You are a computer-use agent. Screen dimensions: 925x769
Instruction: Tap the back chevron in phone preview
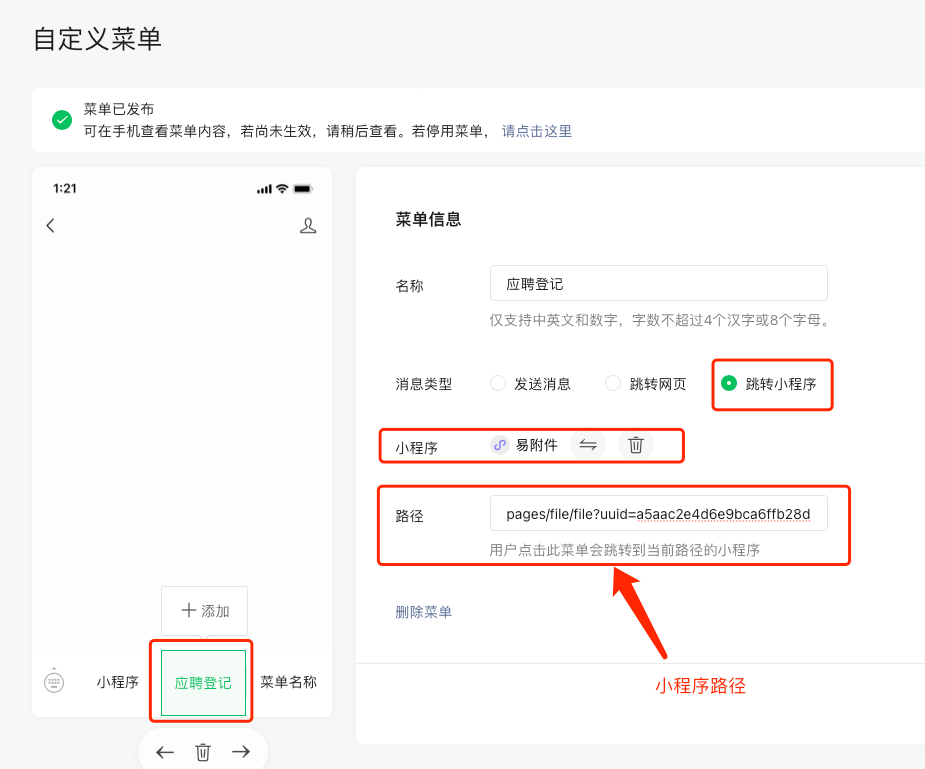pyautogui.click(x=51, y=226)
